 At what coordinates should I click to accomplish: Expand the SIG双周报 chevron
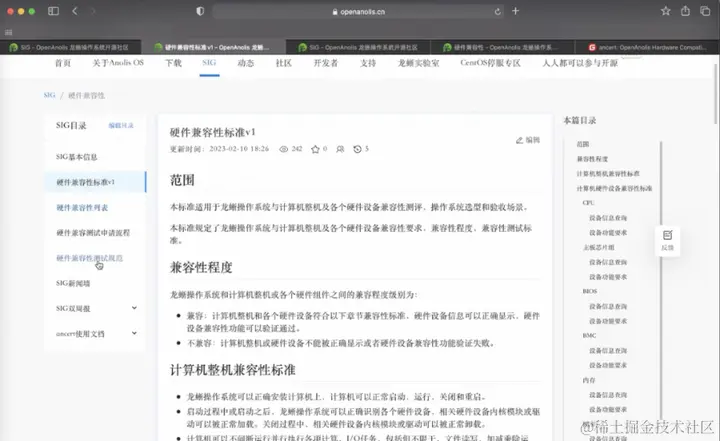click(134, 308)
